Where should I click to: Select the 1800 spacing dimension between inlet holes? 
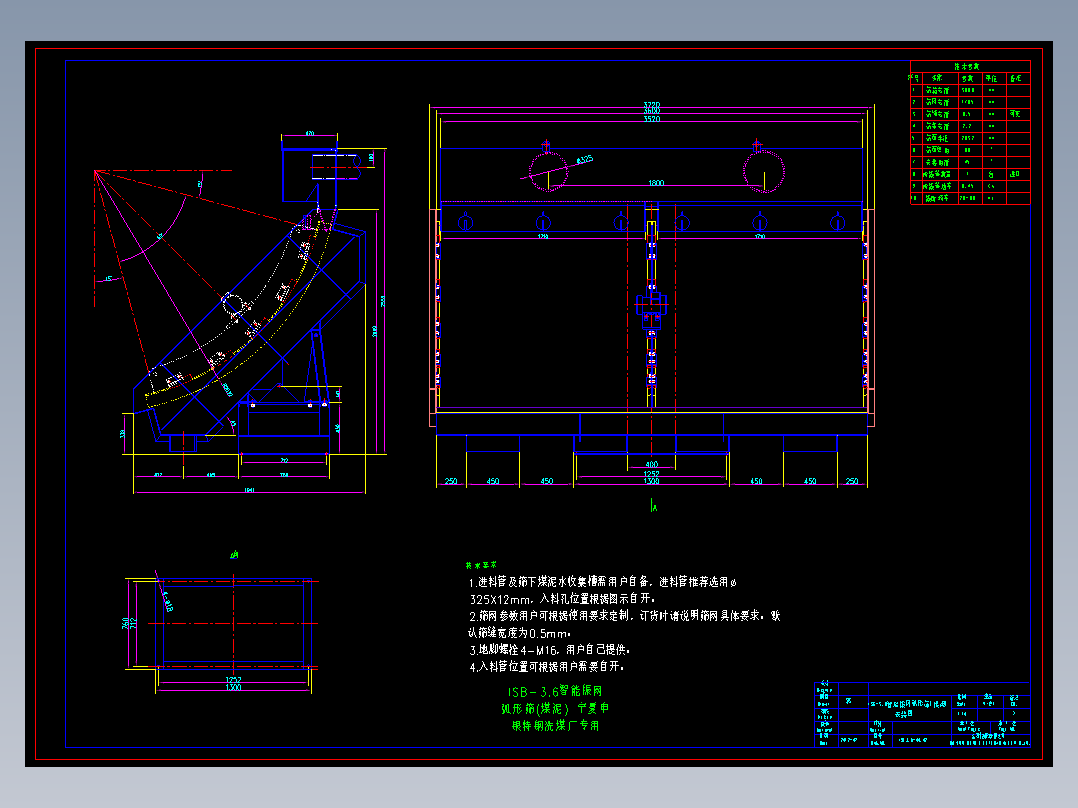click(656, 183)
